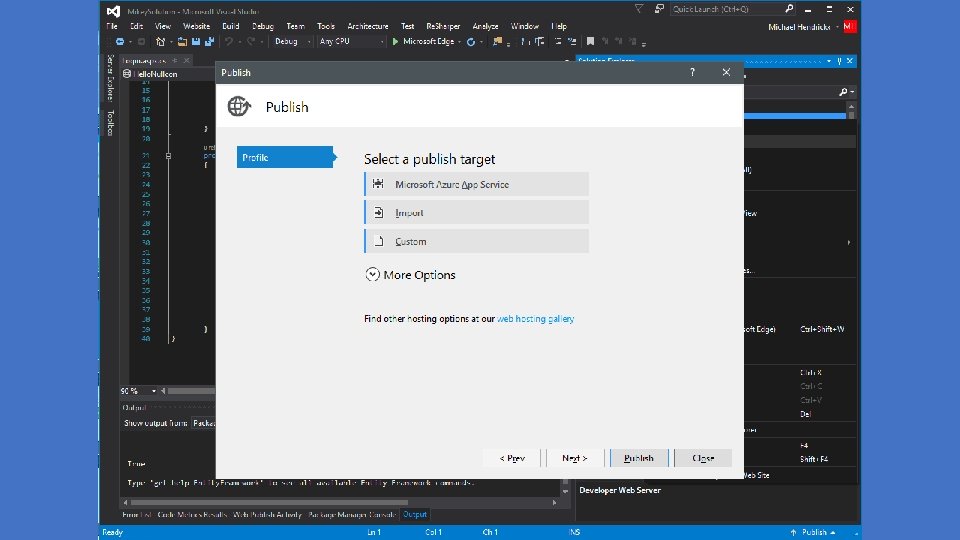Open the View menu
Screen dimensions: 960x540
click(x=163, y=26)
